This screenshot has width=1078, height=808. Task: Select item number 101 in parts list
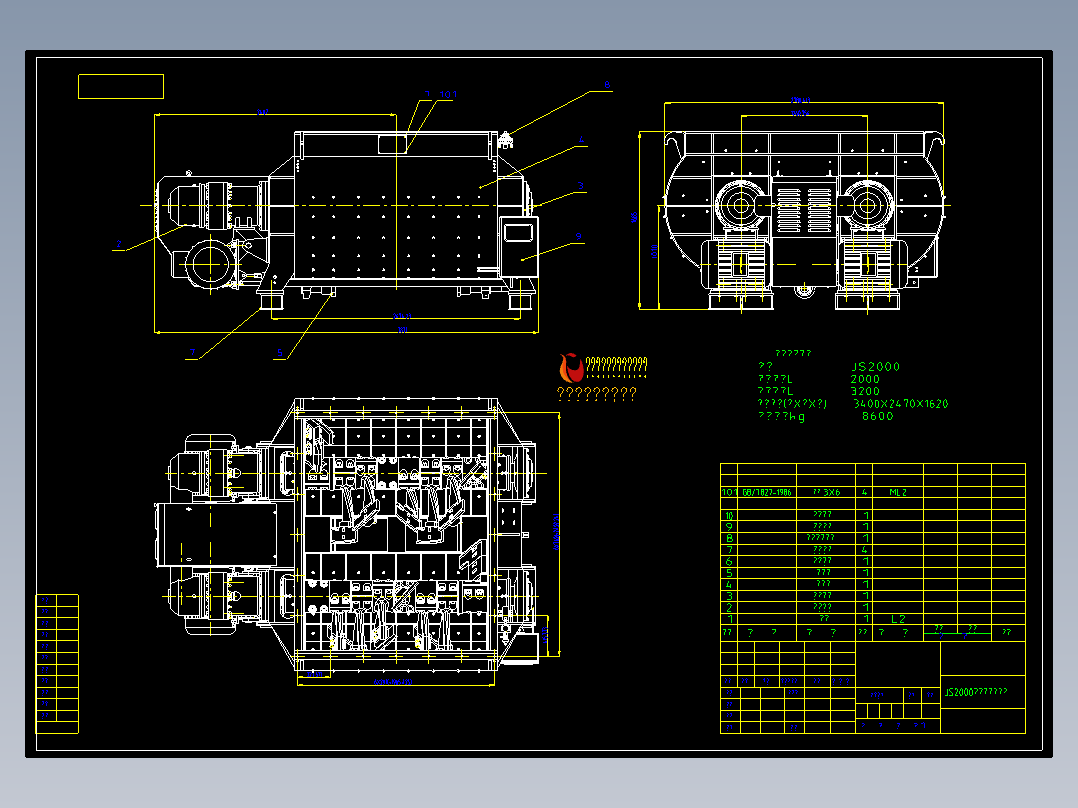[x=729, y=493]
